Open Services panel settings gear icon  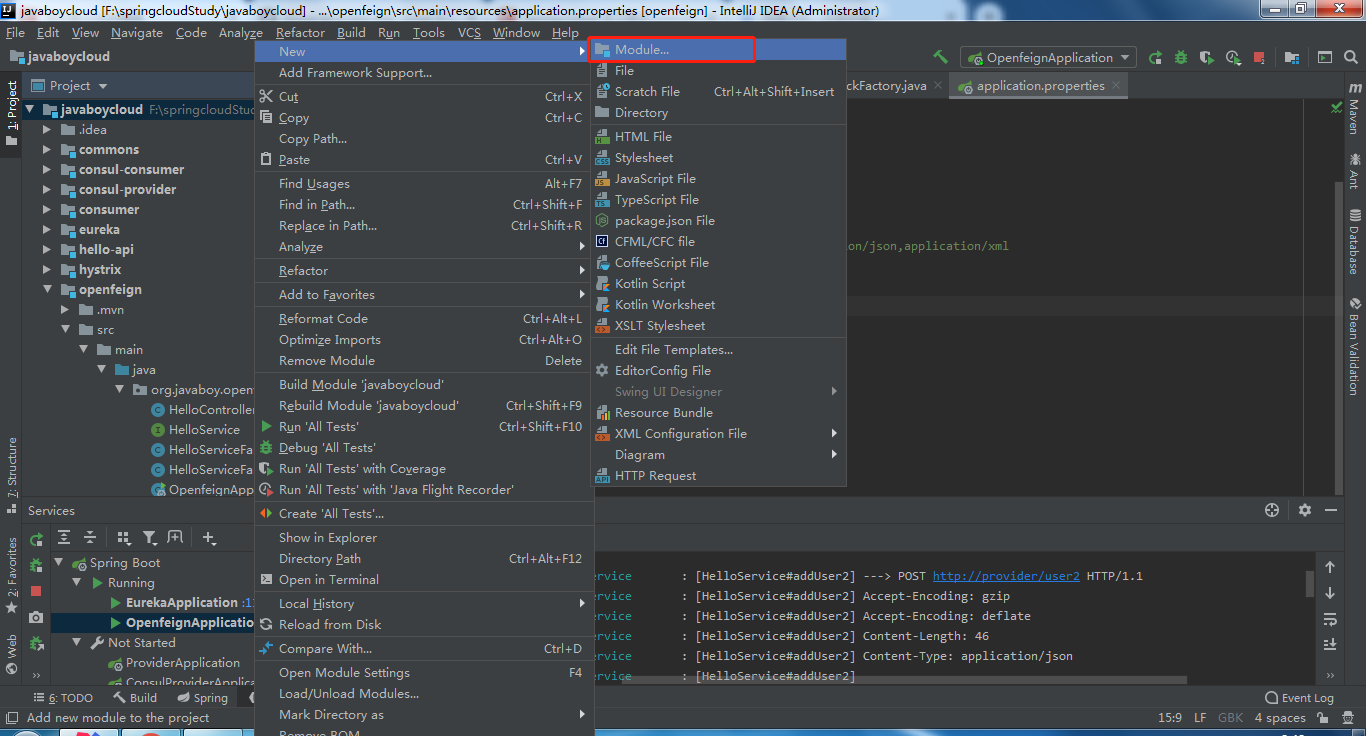(x=1305, y=510)
